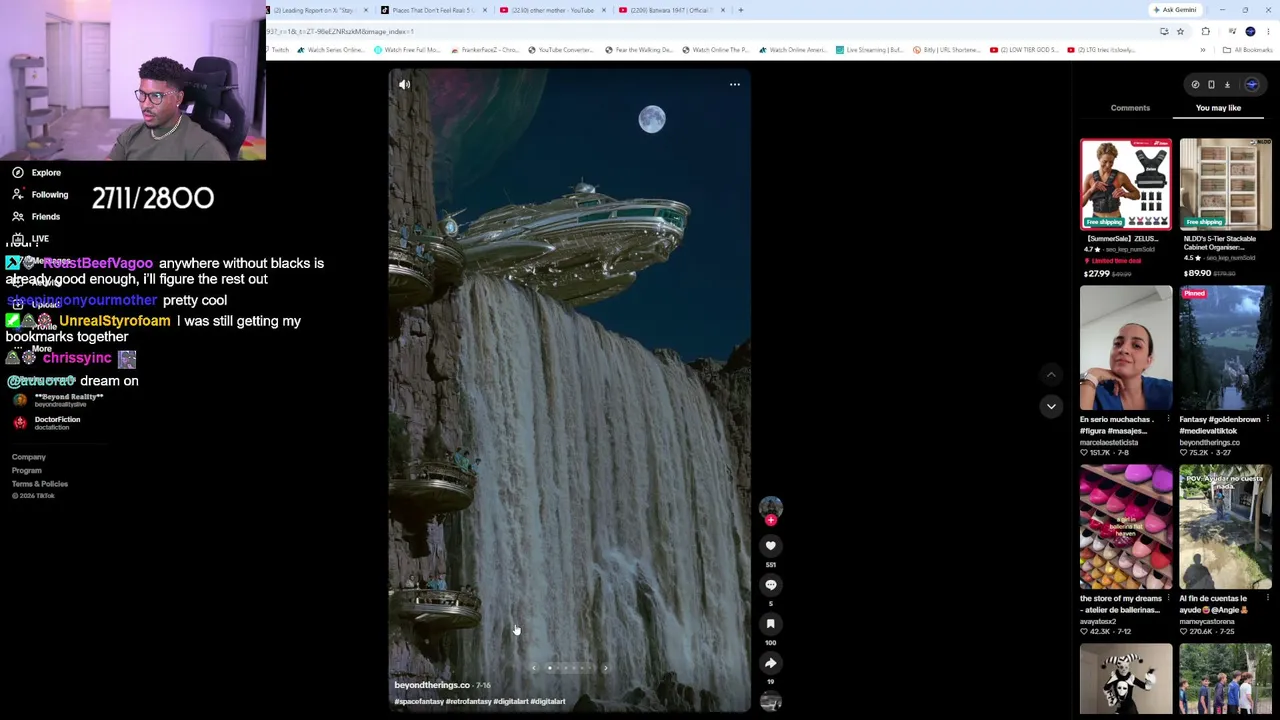Follow the creator with the red plus
The height and width of the screenshot is (720, 1280).
point(770,521)
